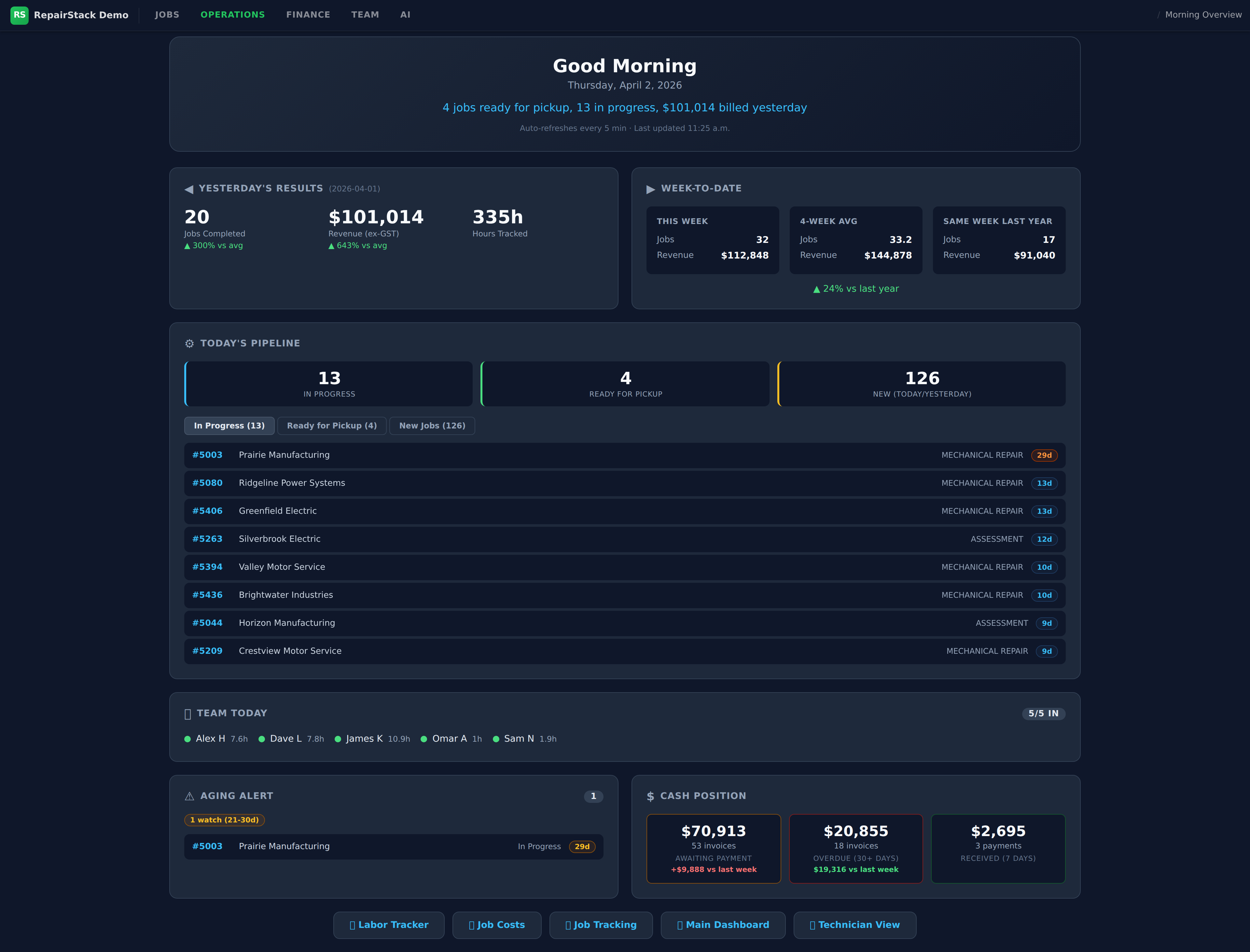
Task: Click the warning triangle Aging Alert icon
Action: [x=189, y=796]
